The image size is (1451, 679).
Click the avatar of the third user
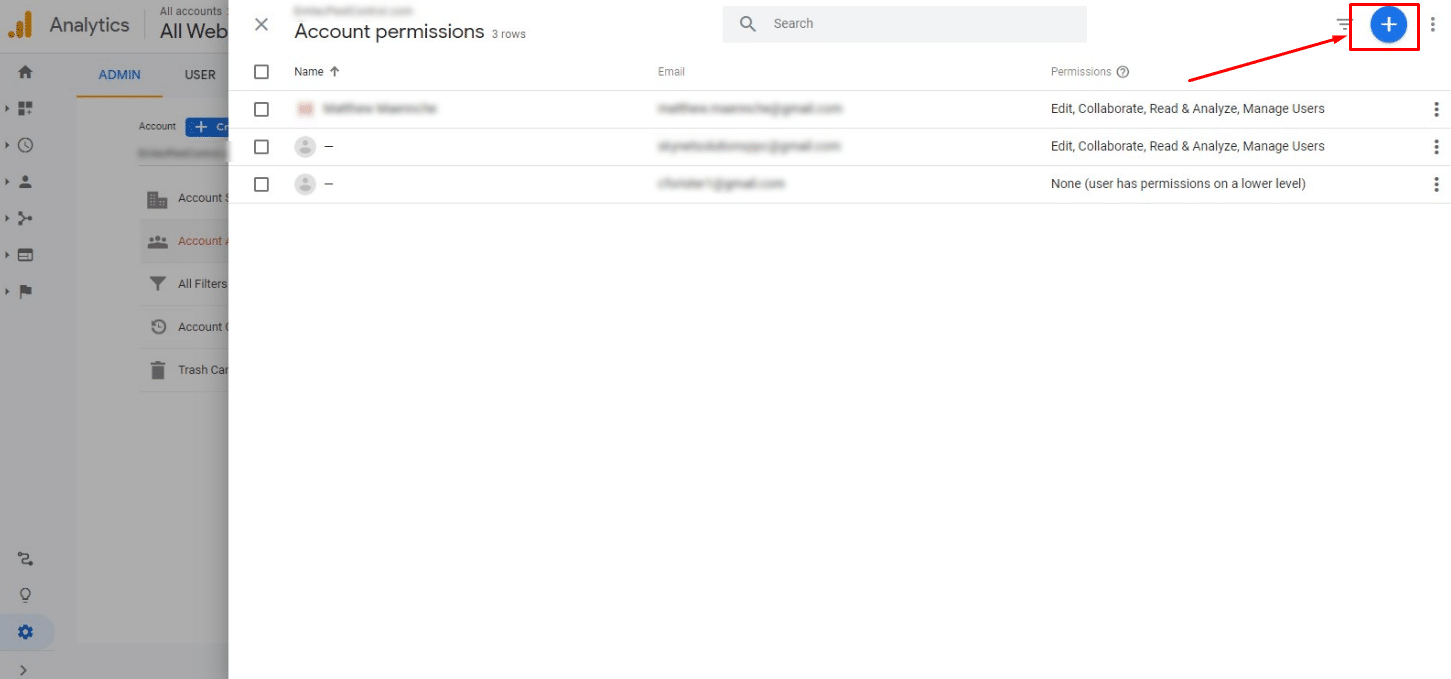pos(305,184)
